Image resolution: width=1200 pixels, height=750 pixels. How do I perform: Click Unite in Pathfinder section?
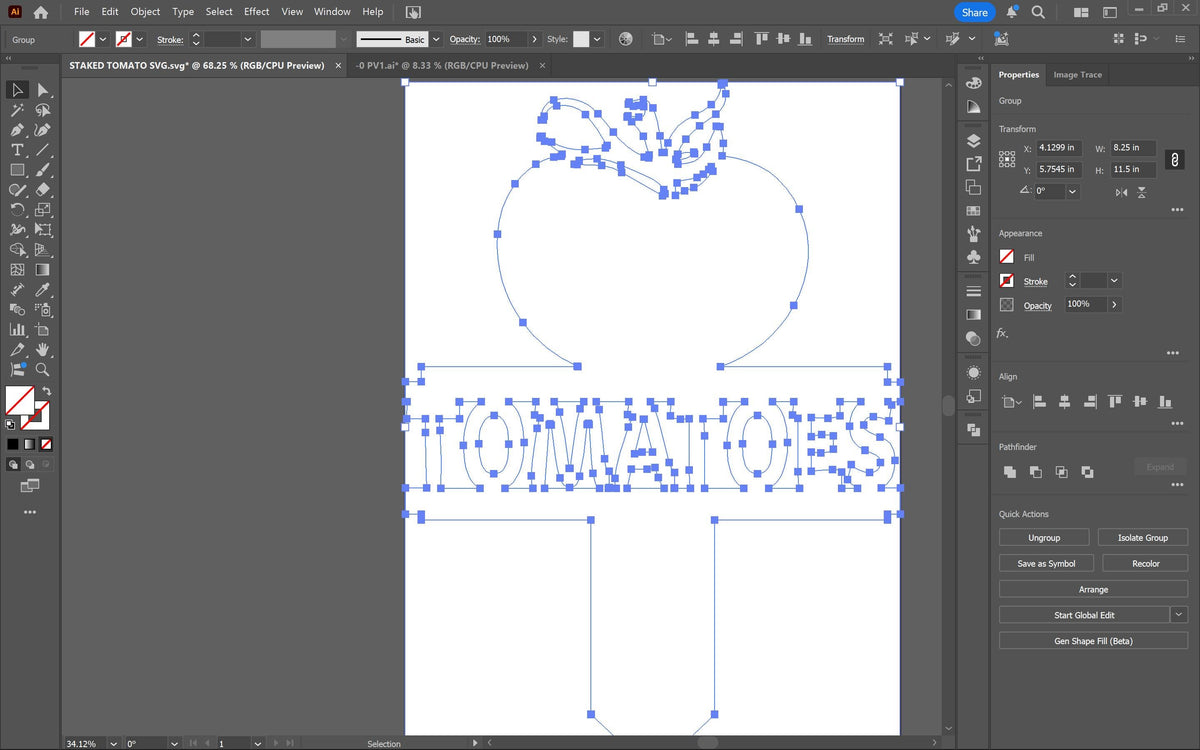pyautogui.click(x=1010, y=472)
